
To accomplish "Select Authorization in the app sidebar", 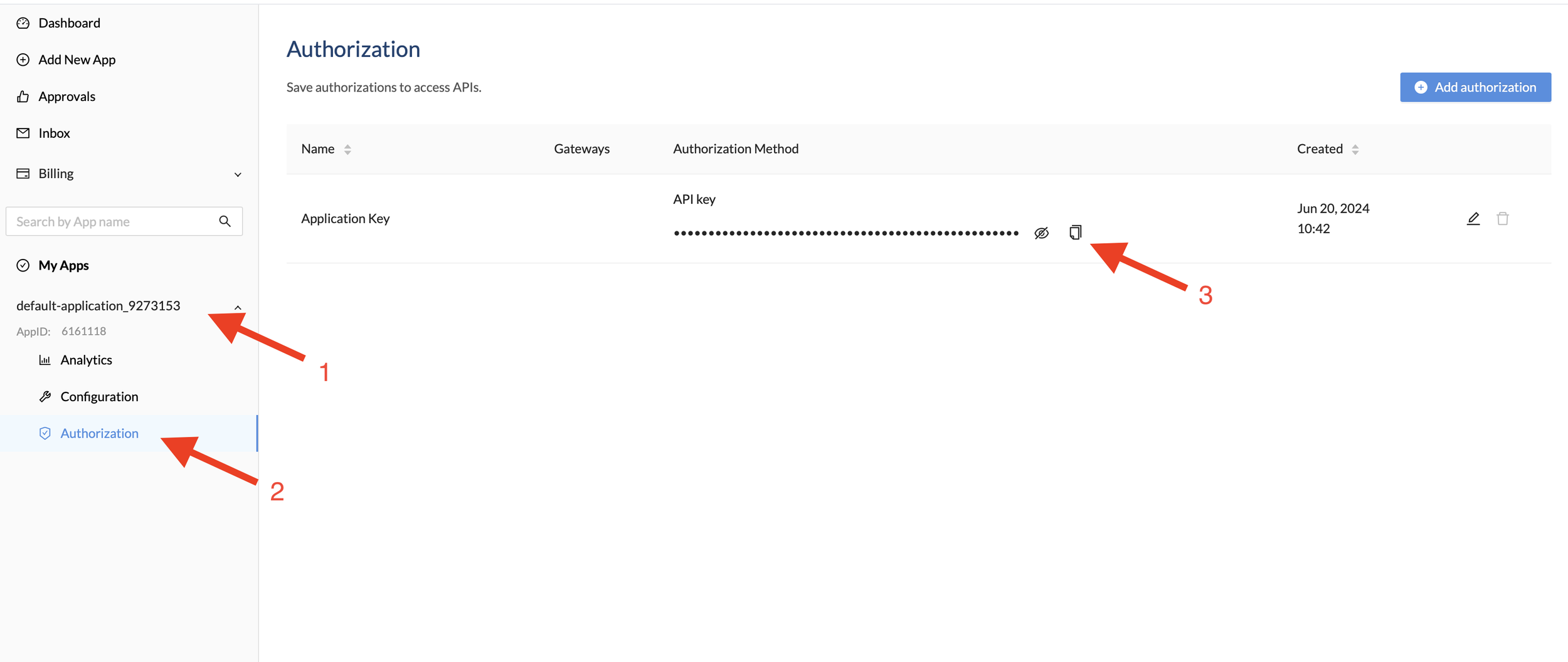I will tap(99, 433).
